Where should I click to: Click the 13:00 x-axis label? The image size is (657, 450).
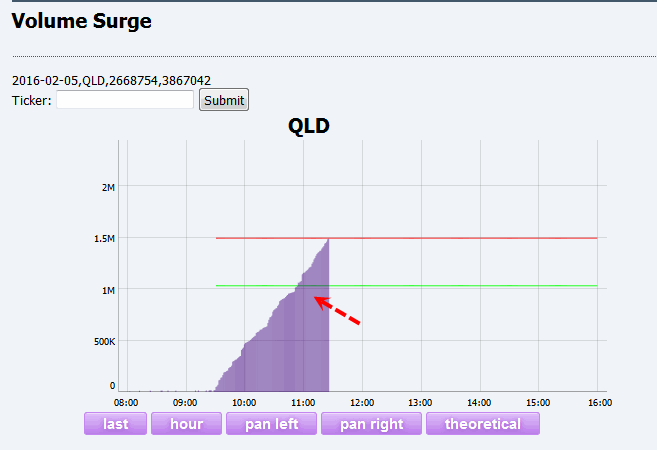[420, 403]
